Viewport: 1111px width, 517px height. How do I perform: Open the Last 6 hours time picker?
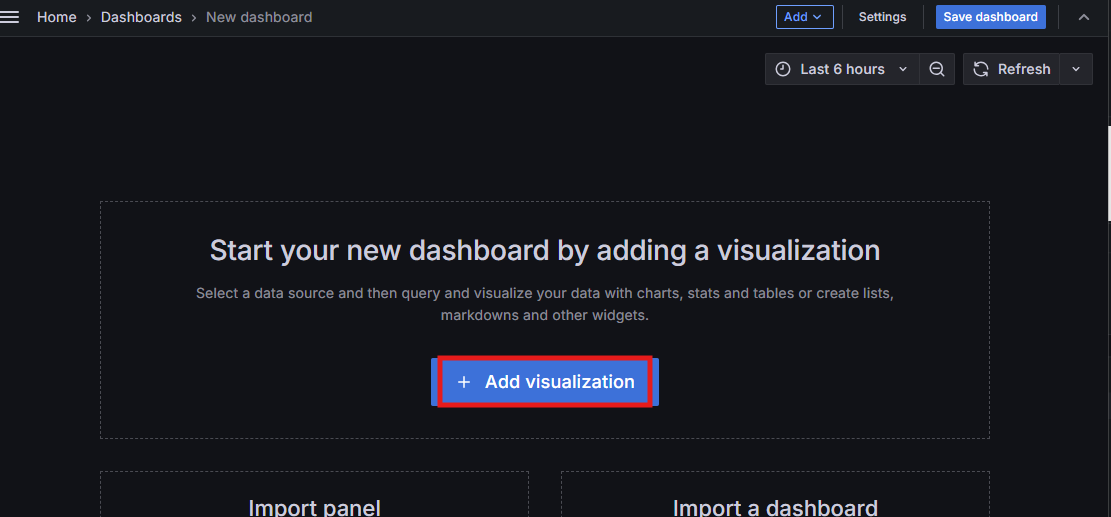[842, 69]
